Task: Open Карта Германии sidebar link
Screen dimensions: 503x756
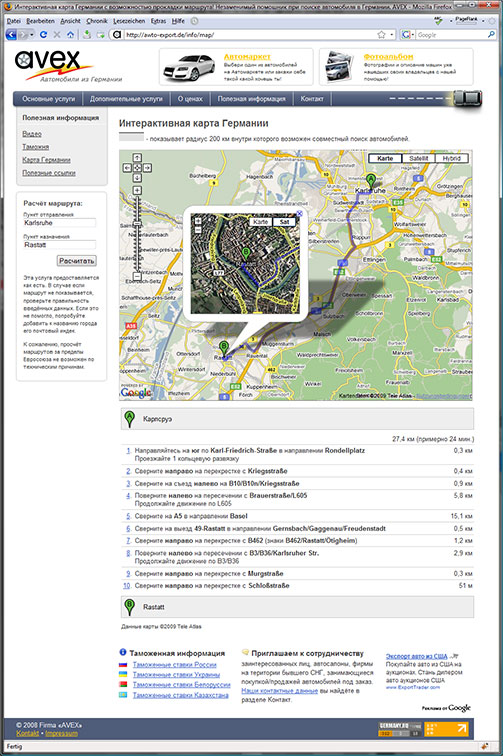Action: pyautogui.click(x=46, y=160)
